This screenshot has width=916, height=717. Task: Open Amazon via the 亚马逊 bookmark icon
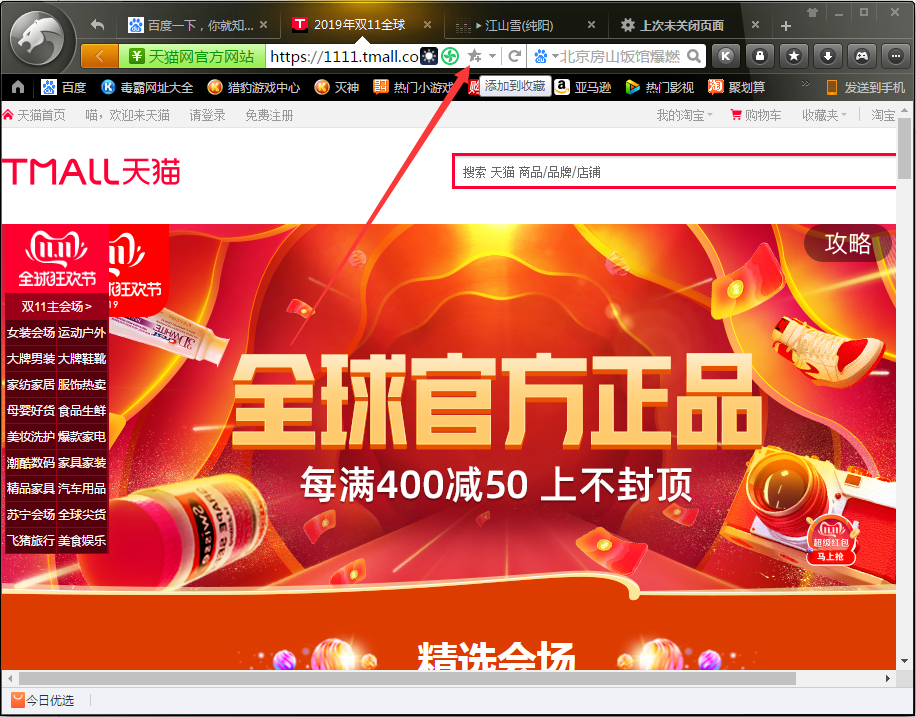(561, 87)
